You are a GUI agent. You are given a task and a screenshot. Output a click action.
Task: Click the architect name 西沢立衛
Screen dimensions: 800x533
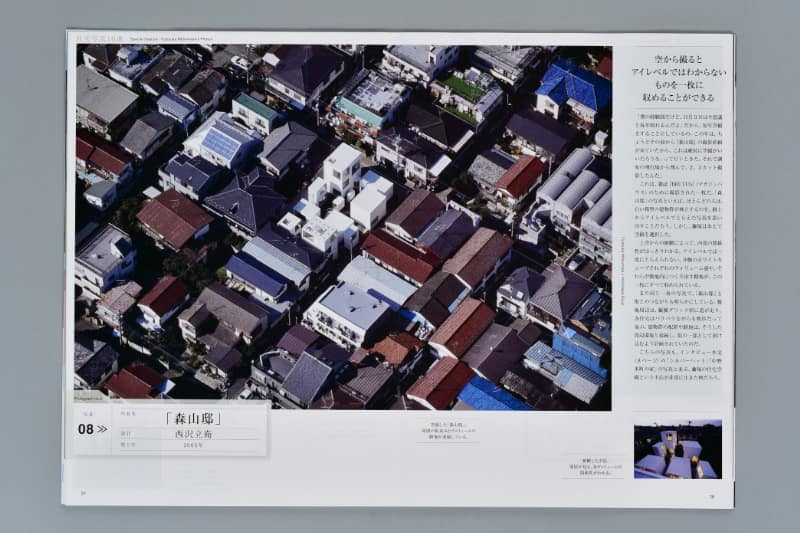pyautogui.click(x=193, y=434)
